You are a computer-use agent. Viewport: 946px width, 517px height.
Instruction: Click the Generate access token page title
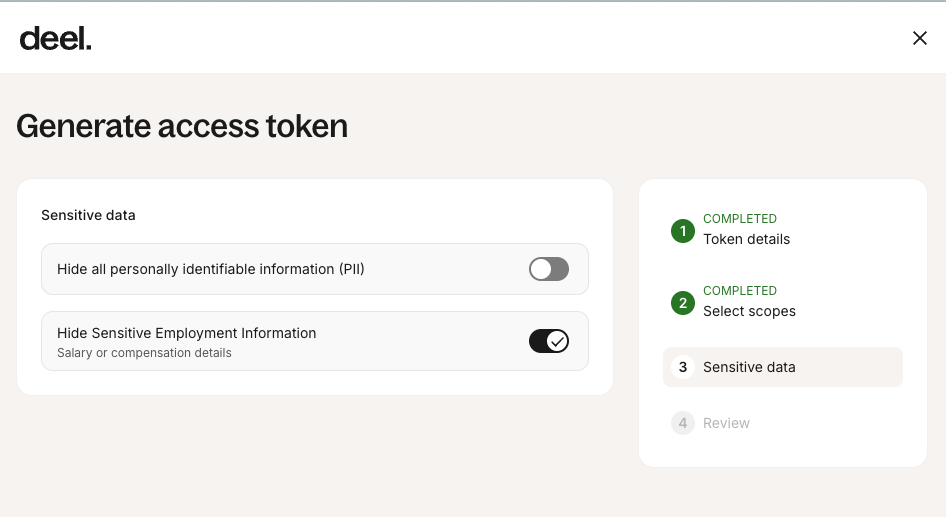coord(182,126)
